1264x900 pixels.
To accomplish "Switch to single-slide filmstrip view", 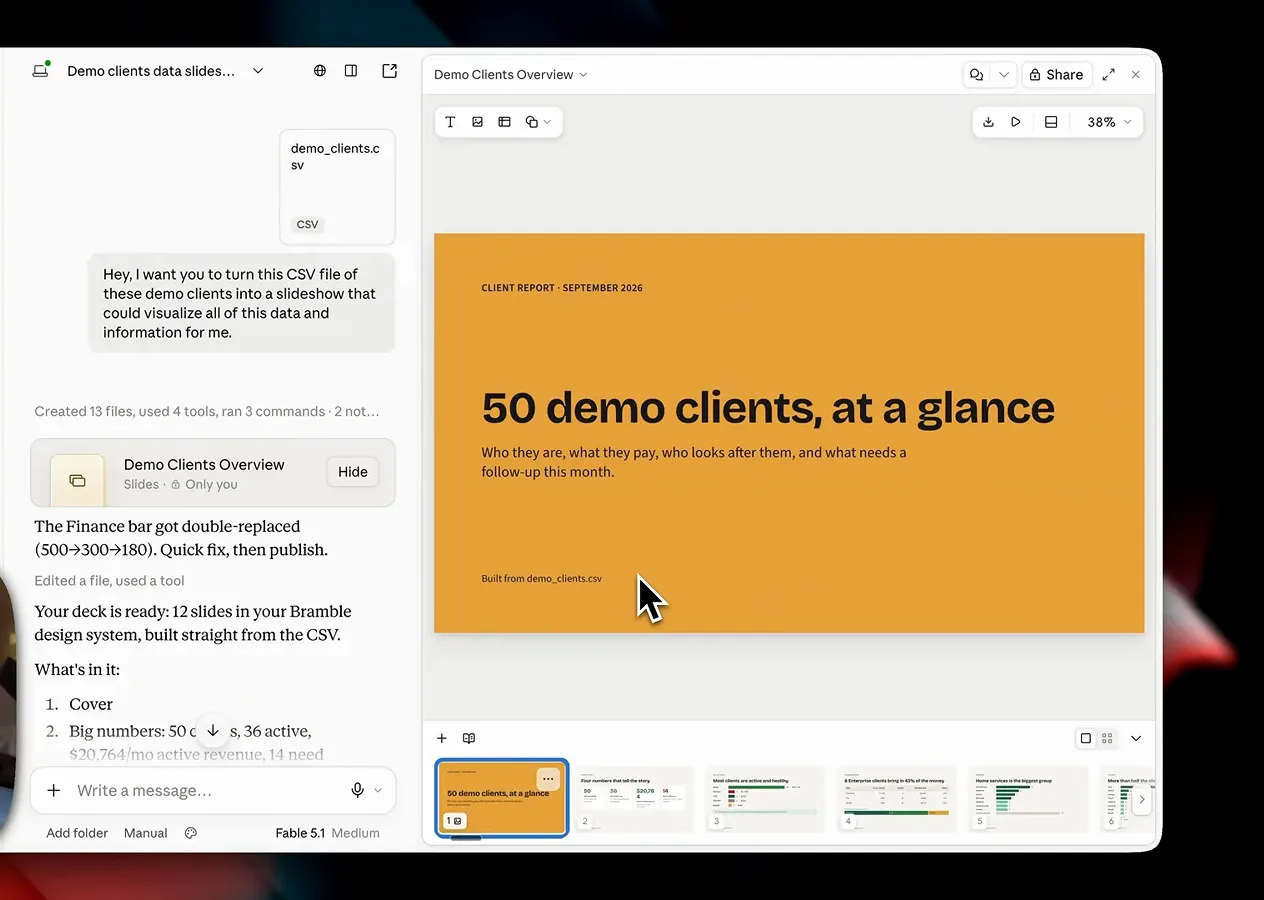I will pyautogui.click(x=1086, y=738).
